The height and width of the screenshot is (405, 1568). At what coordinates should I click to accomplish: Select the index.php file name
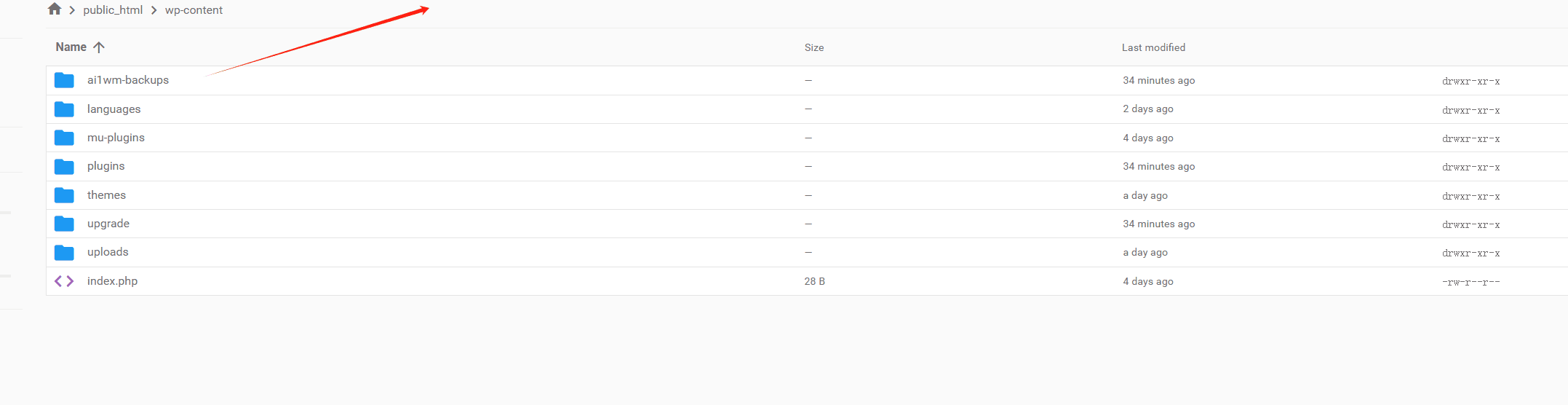point(112,281)
